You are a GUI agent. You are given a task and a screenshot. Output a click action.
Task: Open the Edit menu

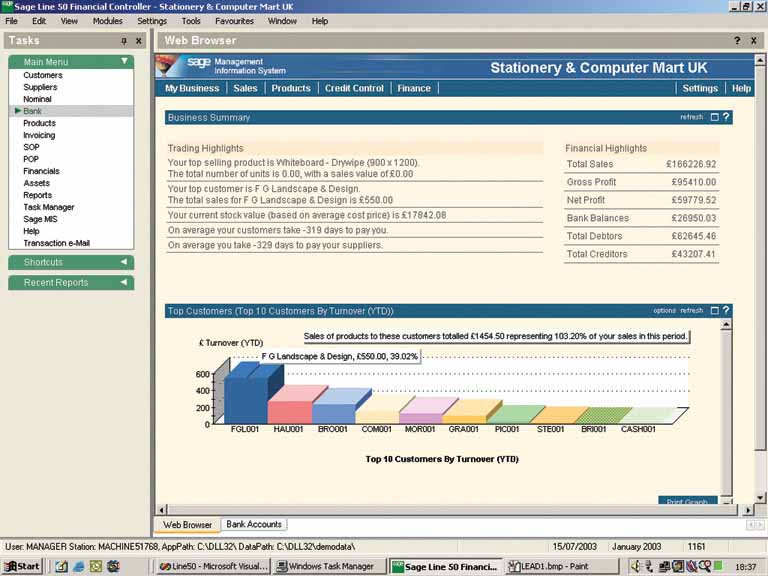(39, 21)
